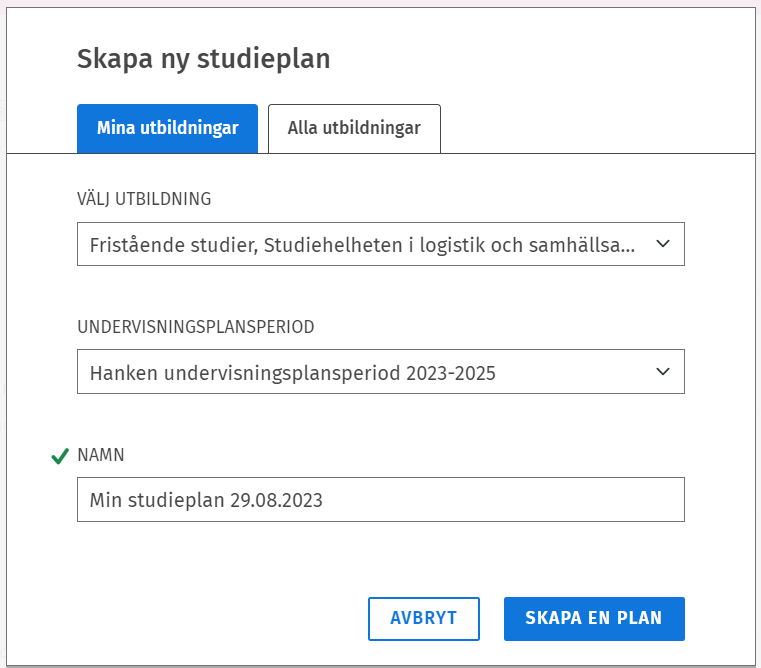Click the green validation checkmark icon
This screenshot has width=761, height=668.
click(x=58, y=456)
